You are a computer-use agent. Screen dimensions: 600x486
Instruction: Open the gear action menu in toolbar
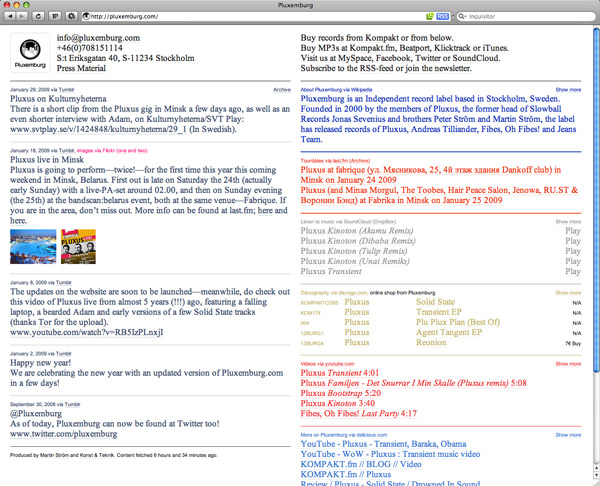(x=71, y=16)
